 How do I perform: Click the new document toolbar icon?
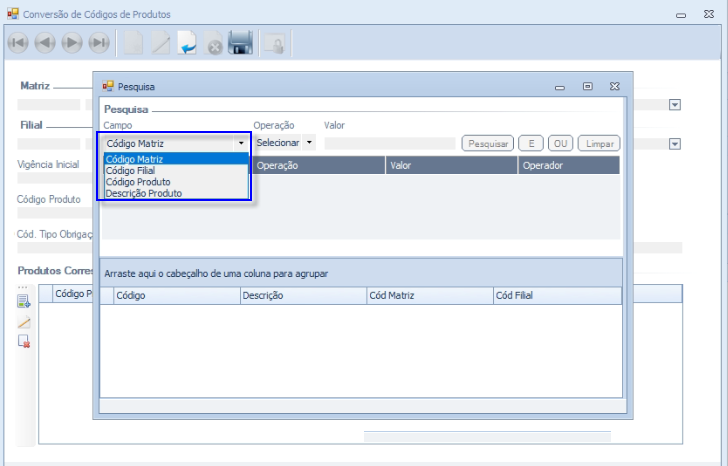(x=134, y=43)
